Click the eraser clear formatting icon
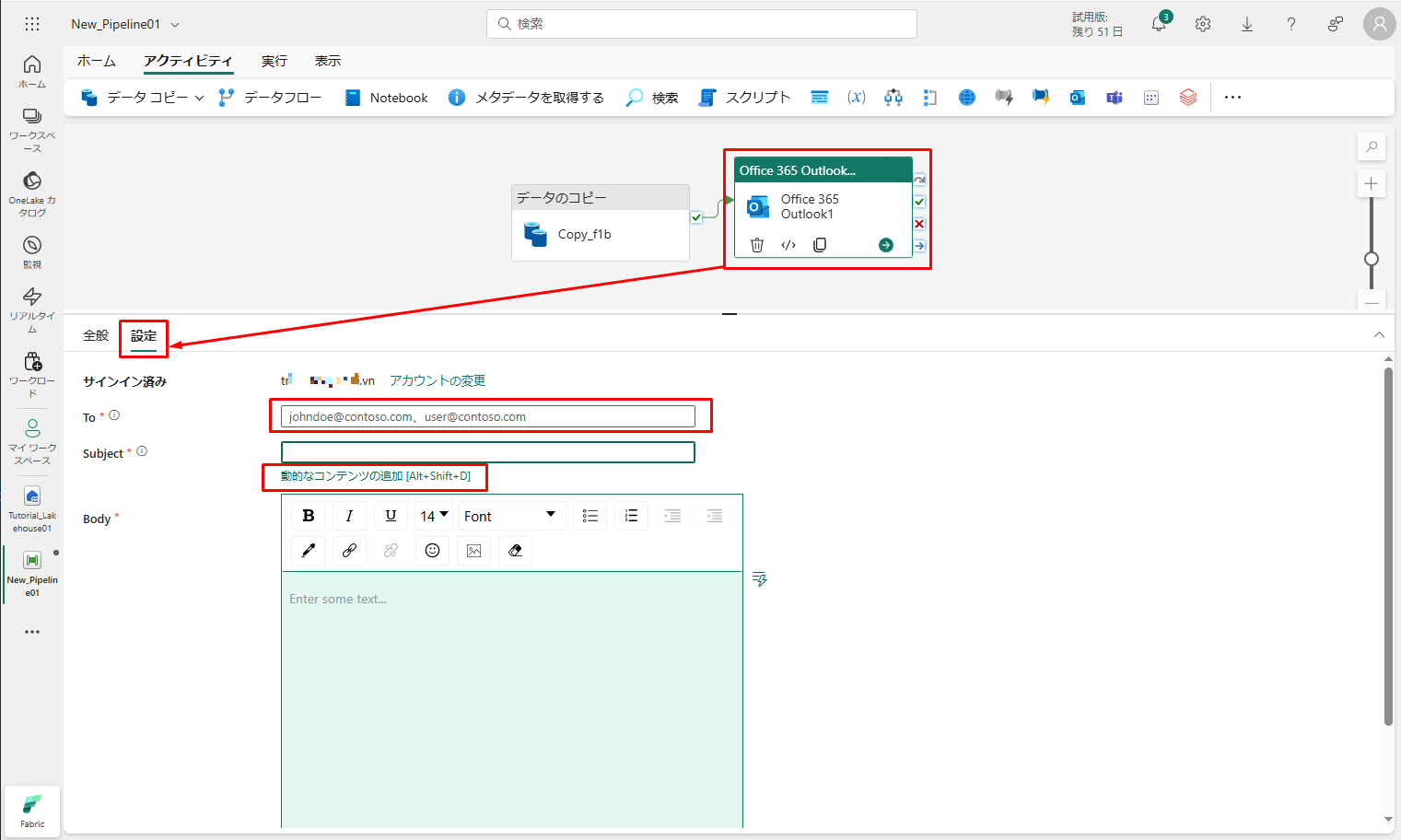The image size is (1401, 840). (515, 551)
